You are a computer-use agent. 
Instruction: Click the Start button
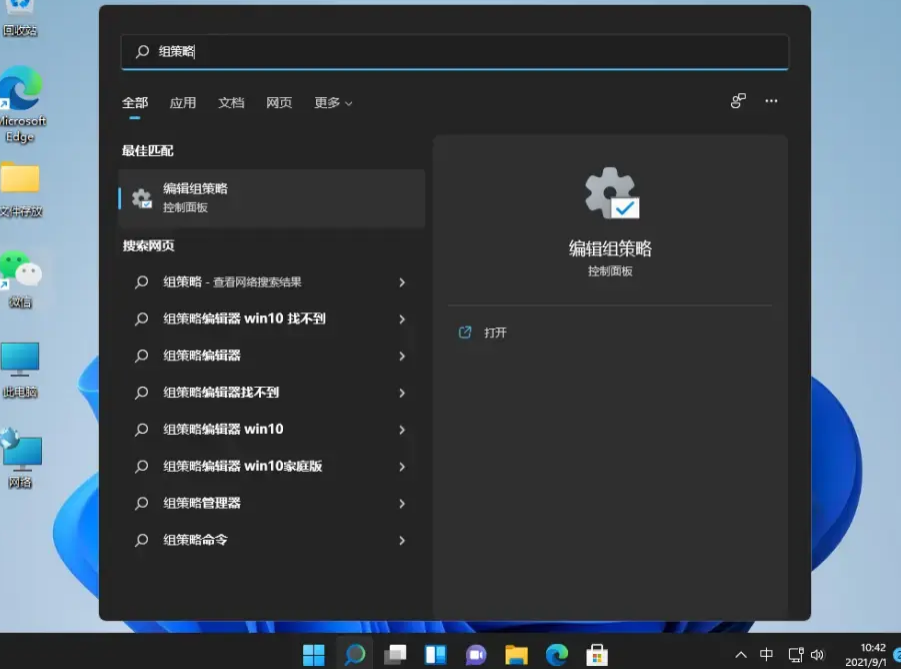pyautogui.click(x=313, y=654)
